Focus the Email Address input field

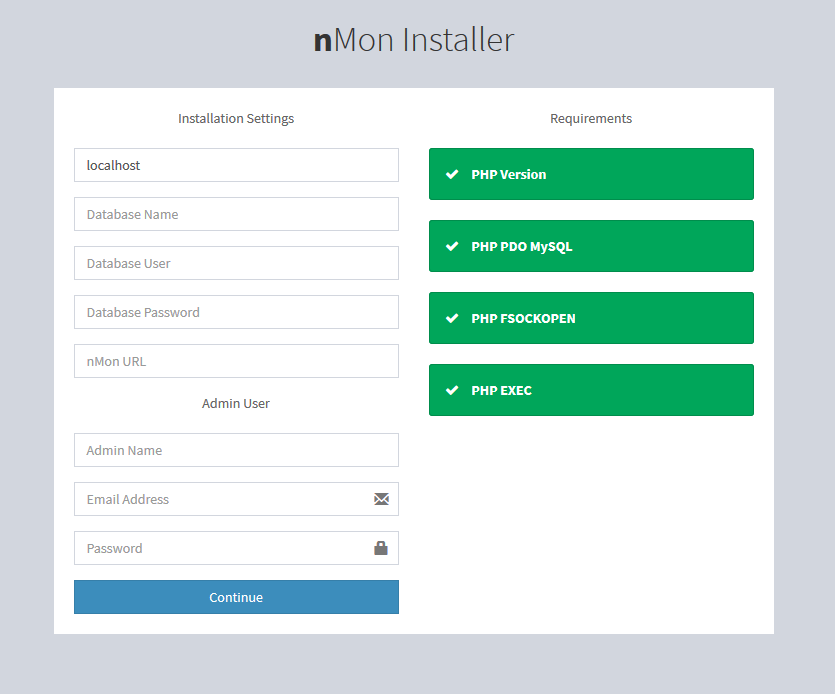pyautogui.click(x=220, y=499)
